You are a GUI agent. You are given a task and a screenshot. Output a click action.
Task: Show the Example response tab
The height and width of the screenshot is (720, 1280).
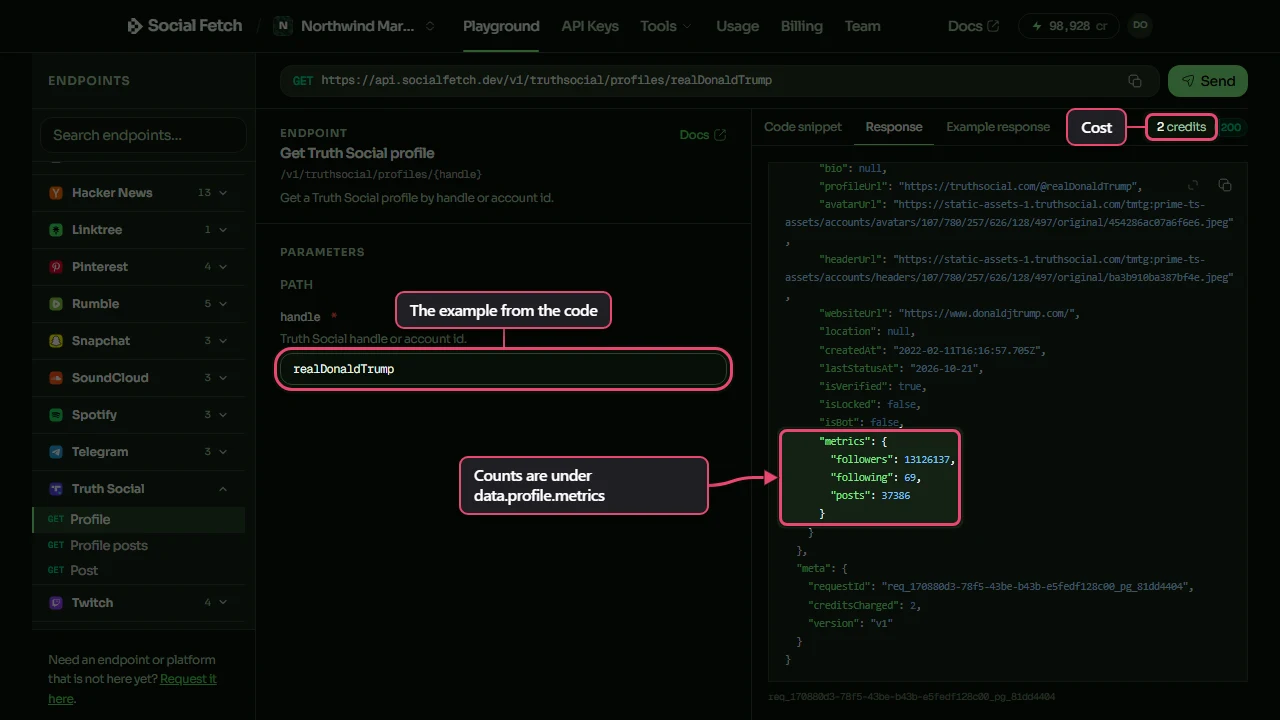click(998, 127)
